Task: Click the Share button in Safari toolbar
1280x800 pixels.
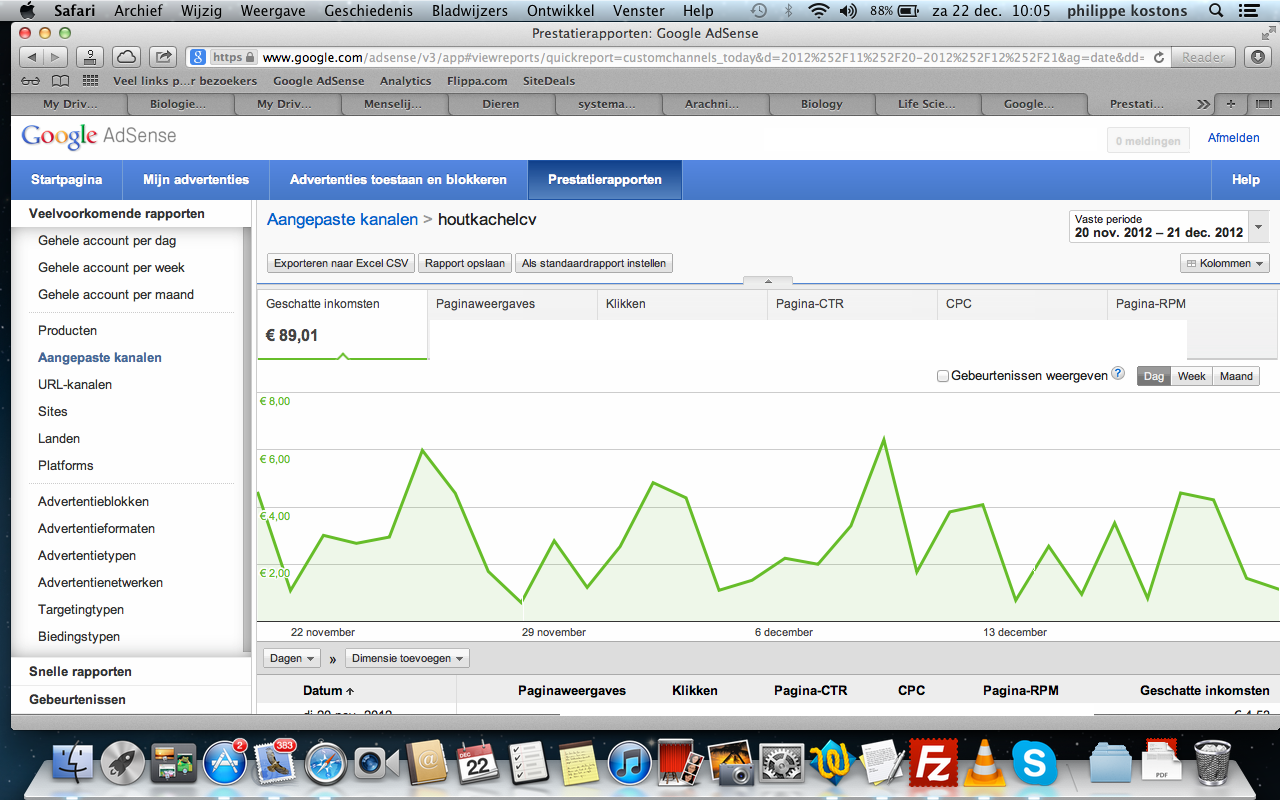Action: (164, 57)
